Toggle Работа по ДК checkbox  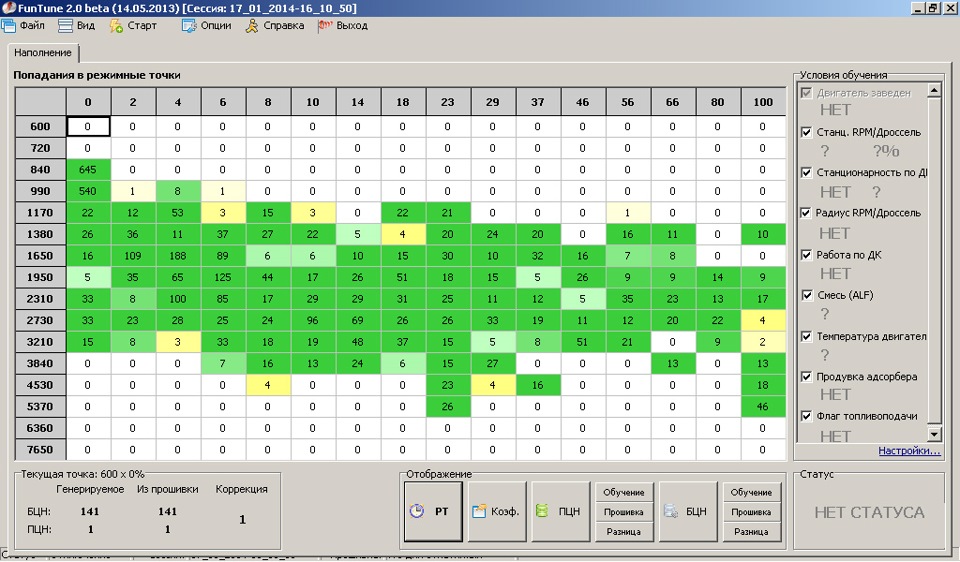806,255
